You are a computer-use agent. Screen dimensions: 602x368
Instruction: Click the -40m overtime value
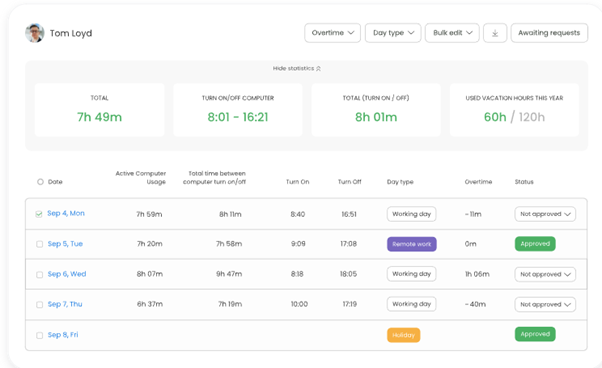click(x=475, y=304)
